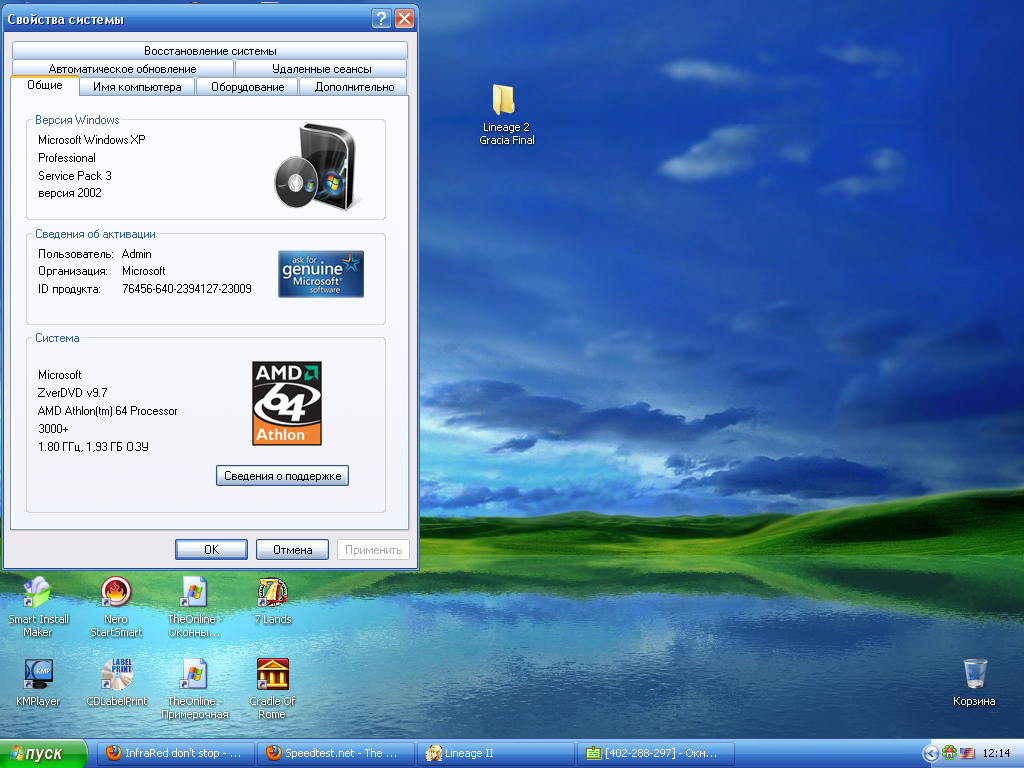1024x768 pixels.
Task: Select the Nero StartSmart desktop icon
Action: tap(116, 592)
